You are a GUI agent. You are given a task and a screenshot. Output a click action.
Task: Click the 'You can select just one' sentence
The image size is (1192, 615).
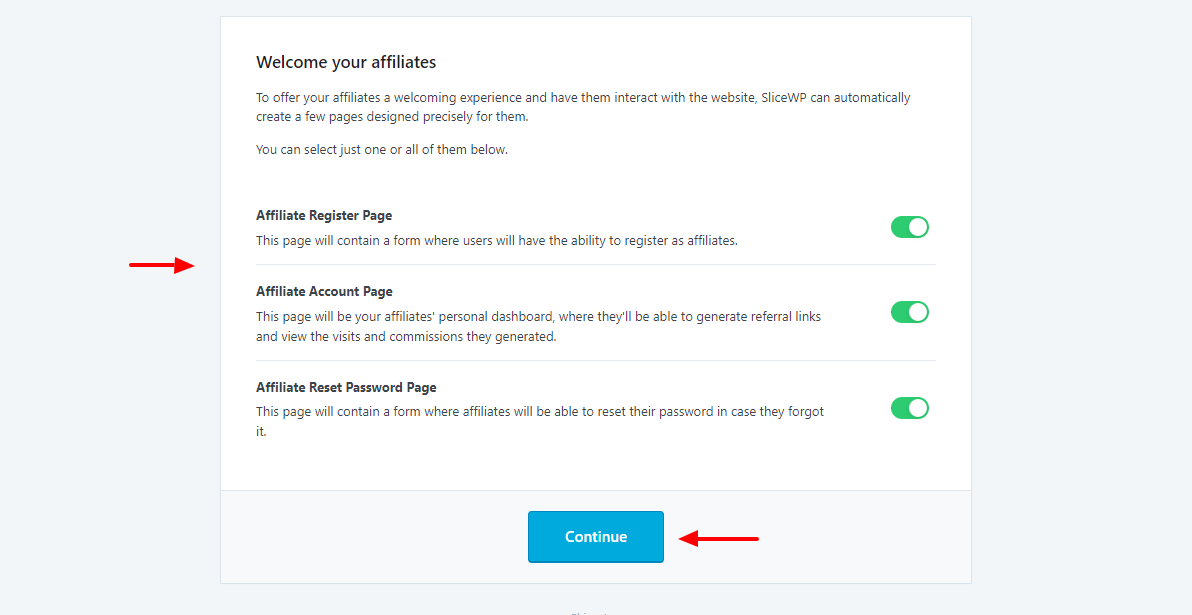click(x=381, y=150)
